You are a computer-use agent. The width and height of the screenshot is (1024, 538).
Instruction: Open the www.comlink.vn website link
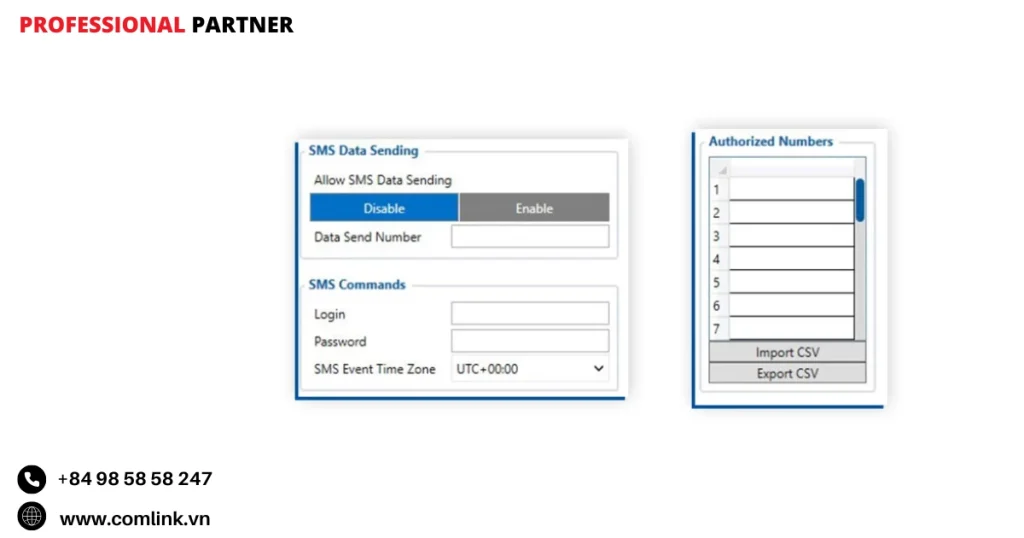(135, 518)
